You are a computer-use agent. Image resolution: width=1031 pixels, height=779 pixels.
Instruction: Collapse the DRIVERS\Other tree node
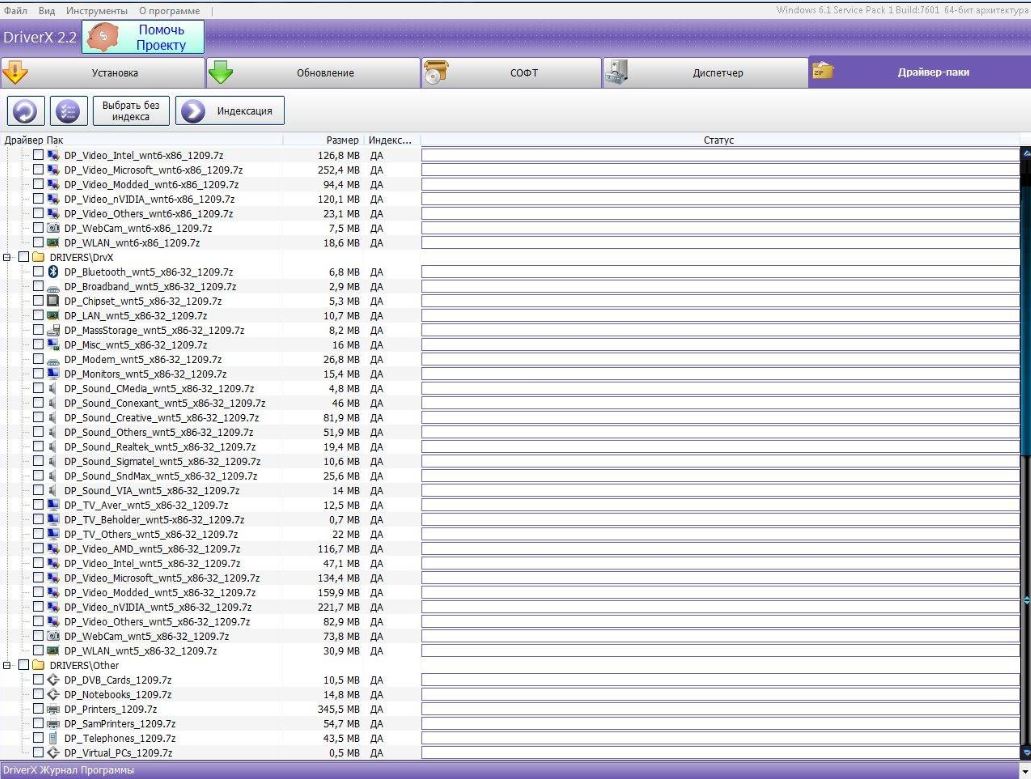point(8,665)
